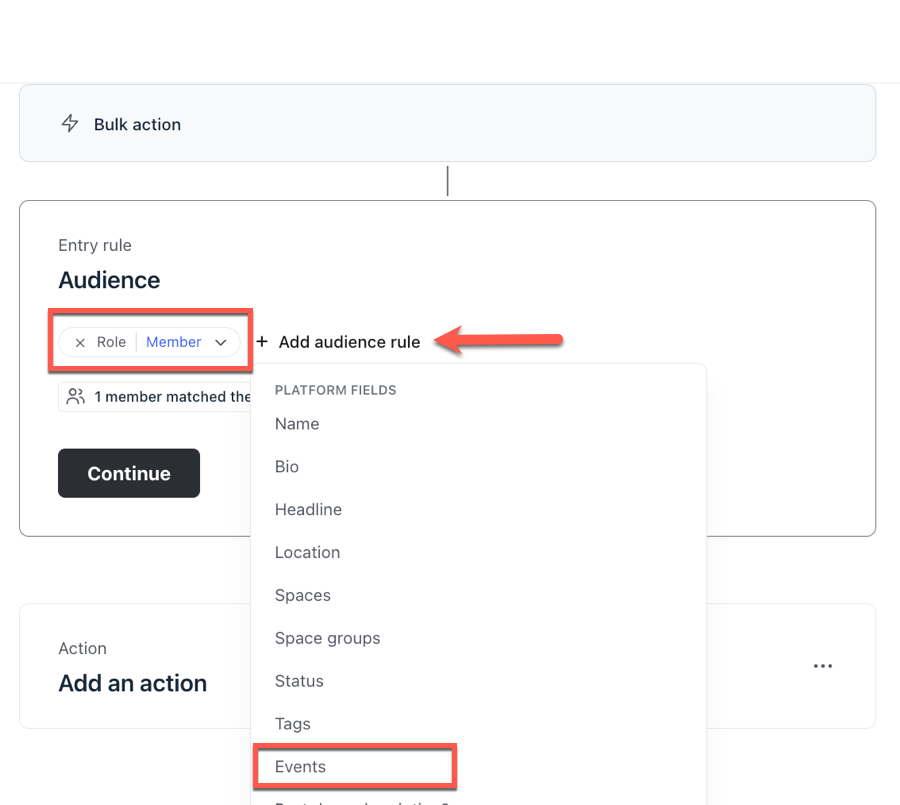Viewport: 900px width, 805px height.
Task: Open the Member value dropdown
Action: pos(174,342)
